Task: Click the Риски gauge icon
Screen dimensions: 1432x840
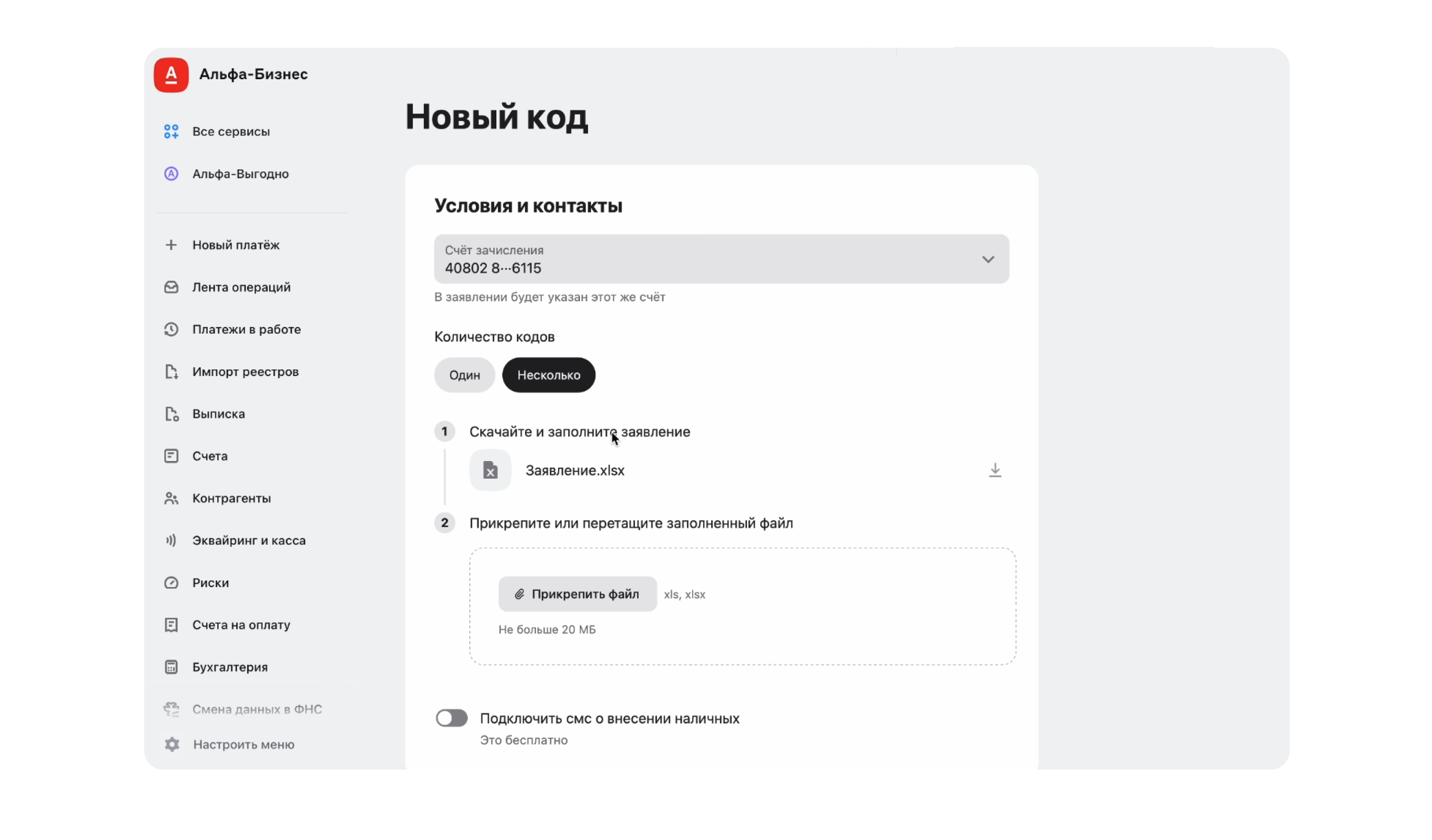Action: [x=171, y=583]
